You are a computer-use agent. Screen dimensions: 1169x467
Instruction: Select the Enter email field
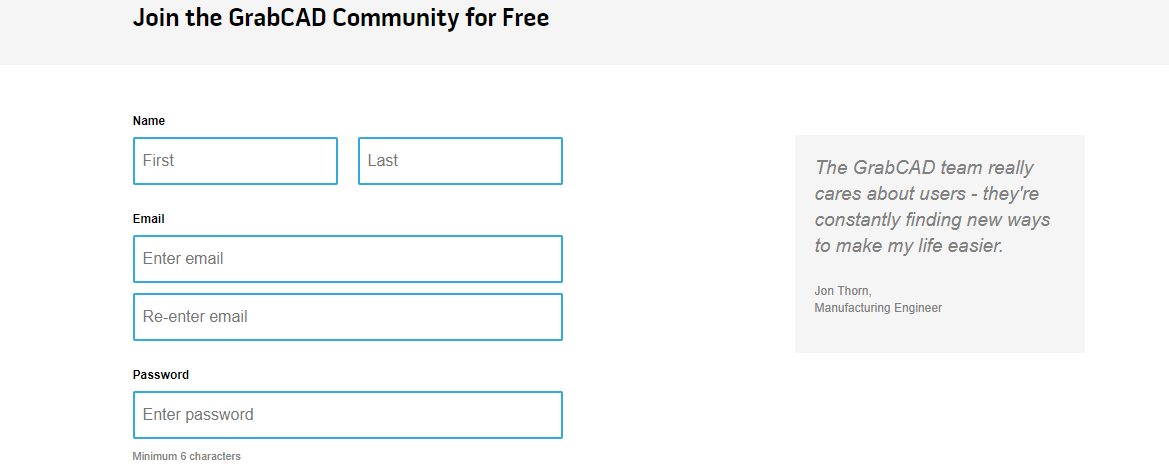[x=347, y=259]
